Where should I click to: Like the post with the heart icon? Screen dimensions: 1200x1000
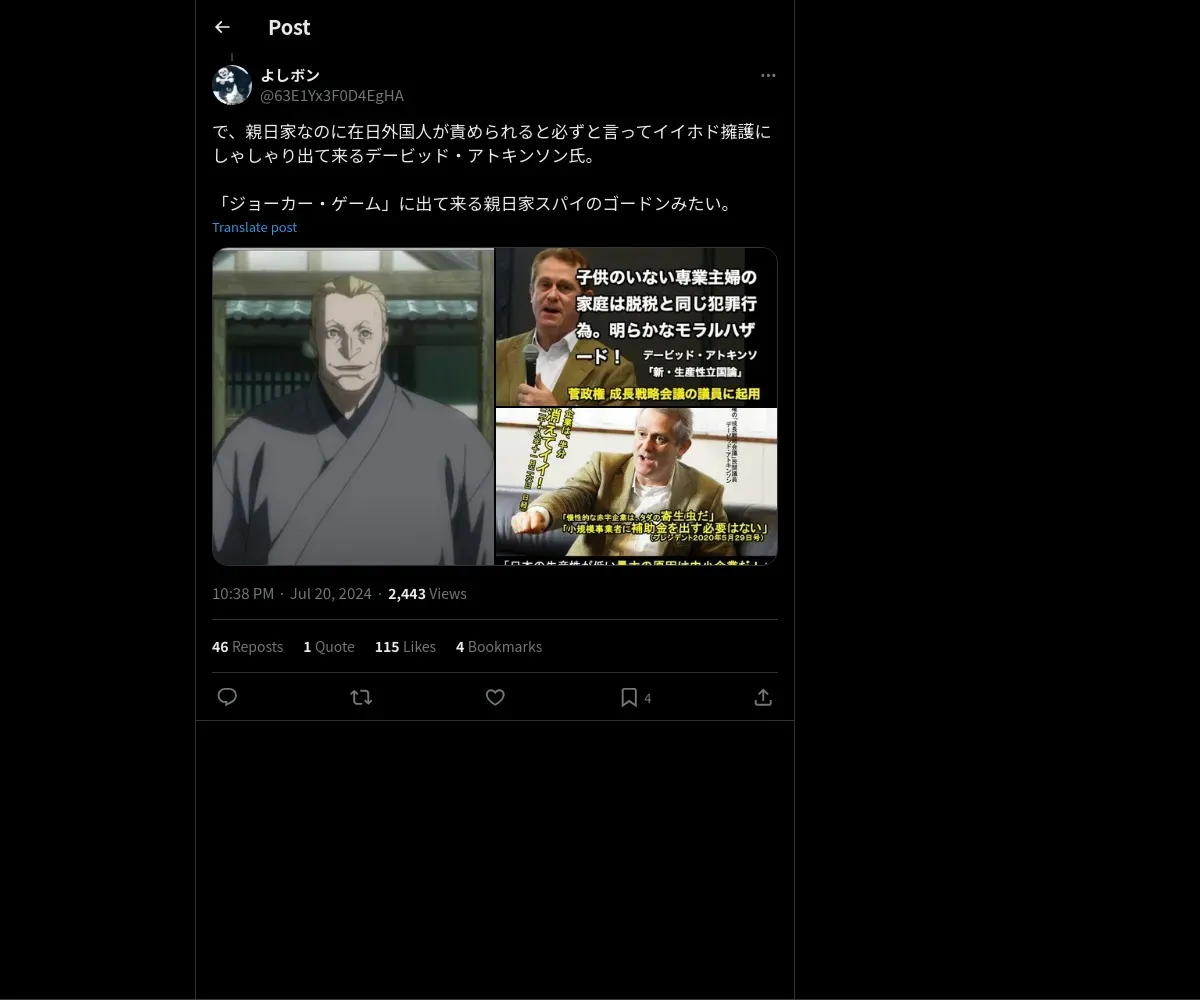point(495,697)
